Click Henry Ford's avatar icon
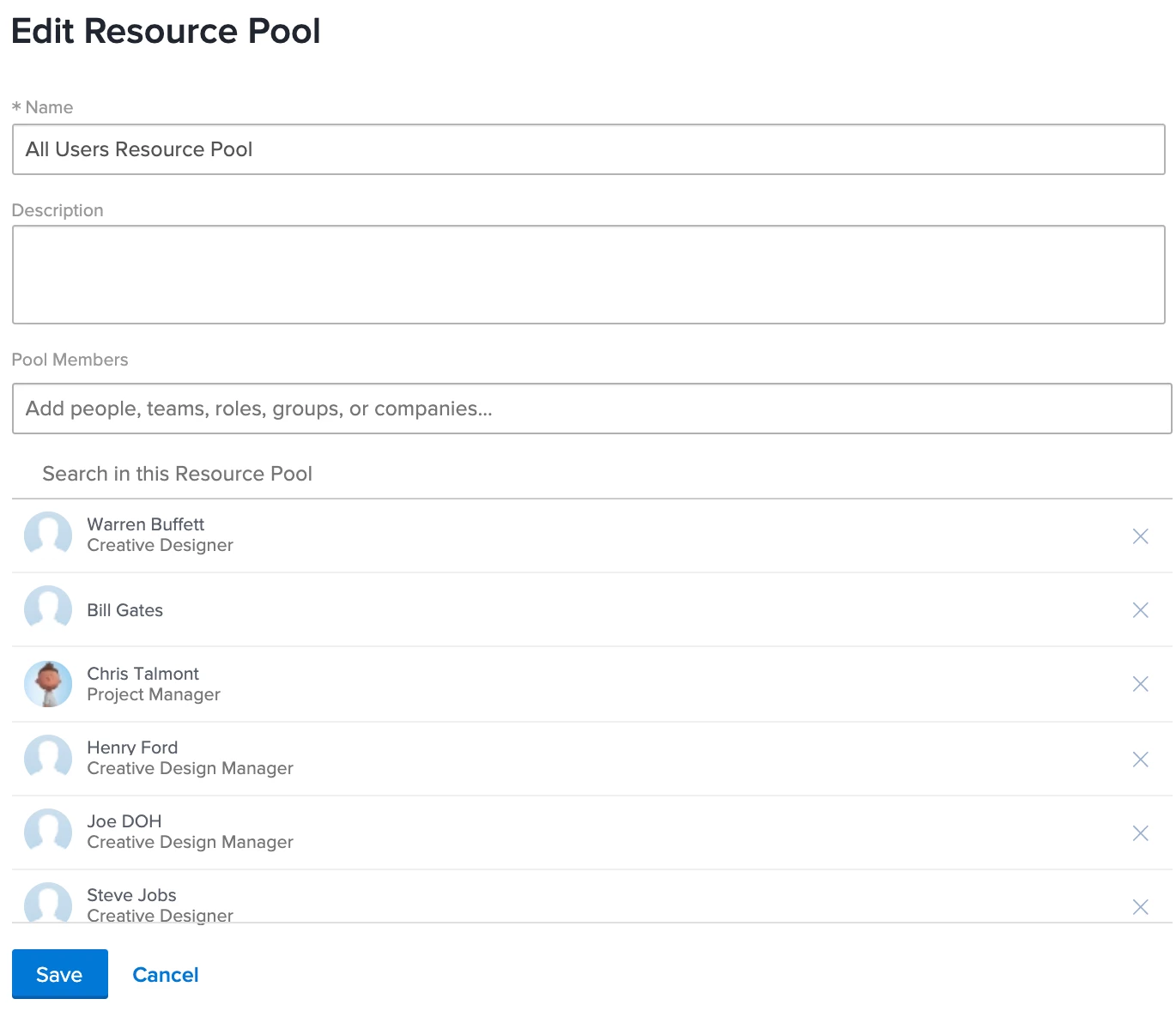This screenshot has height=1011, width=1176. click(x=48, y=759)
